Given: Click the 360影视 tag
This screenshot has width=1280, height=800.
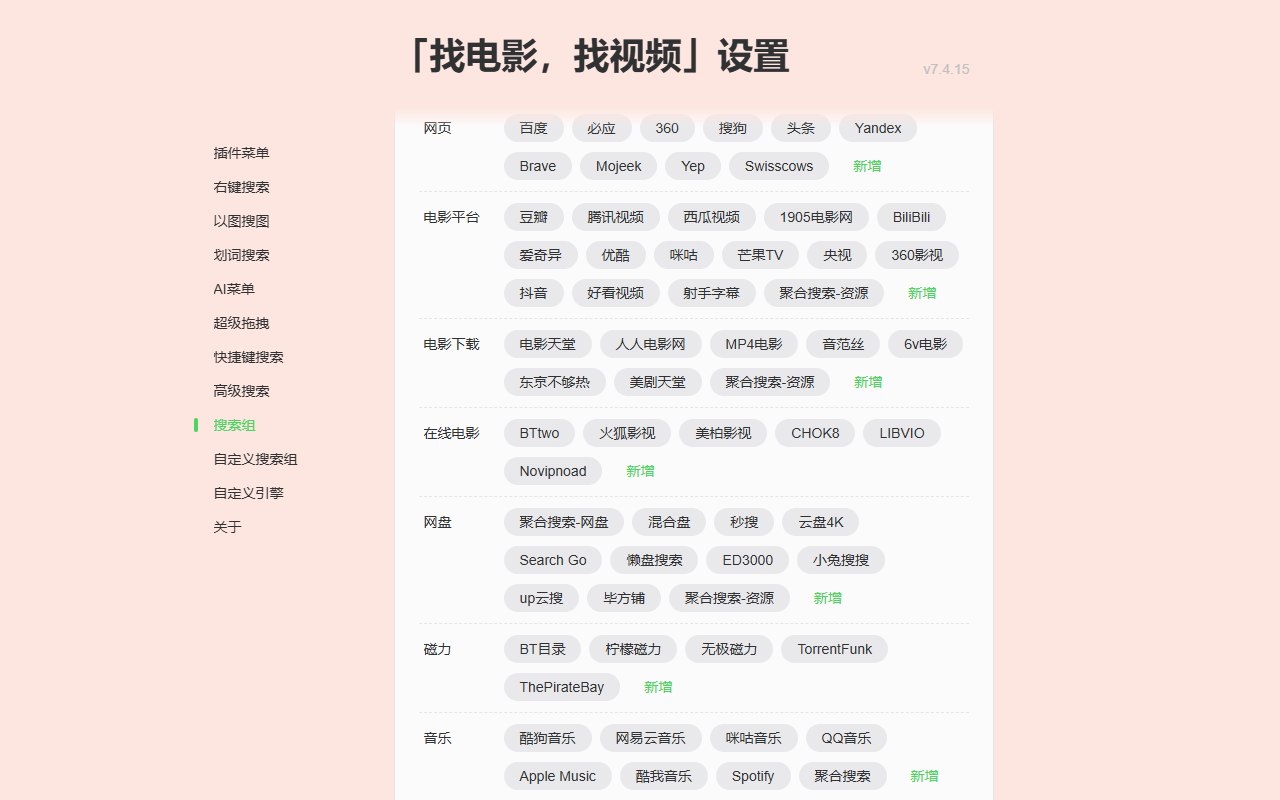Looking at the screenshot, I should coord(917,255).
